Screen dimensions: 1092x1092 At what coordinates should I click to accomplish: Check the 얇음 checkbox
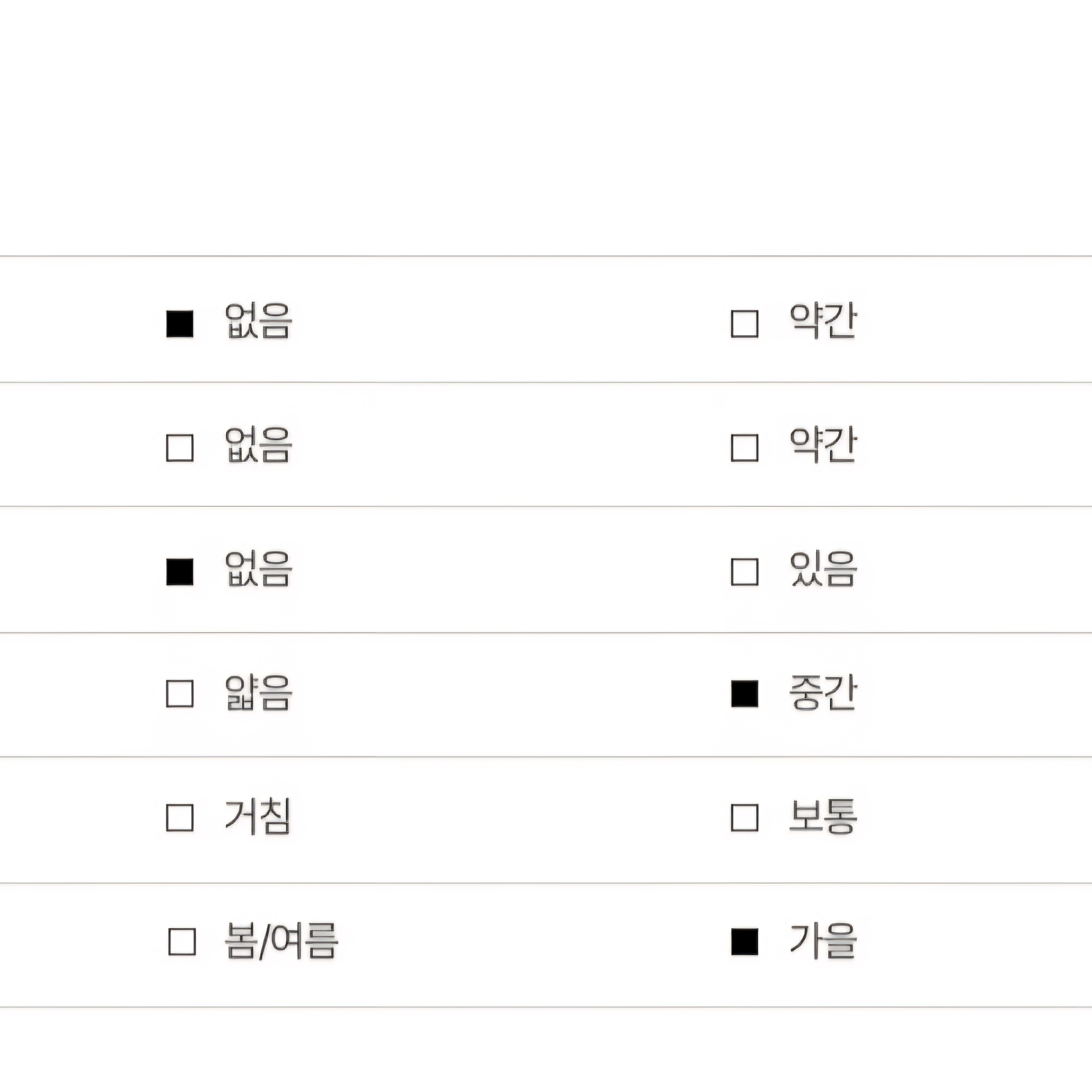coord(180,693)
